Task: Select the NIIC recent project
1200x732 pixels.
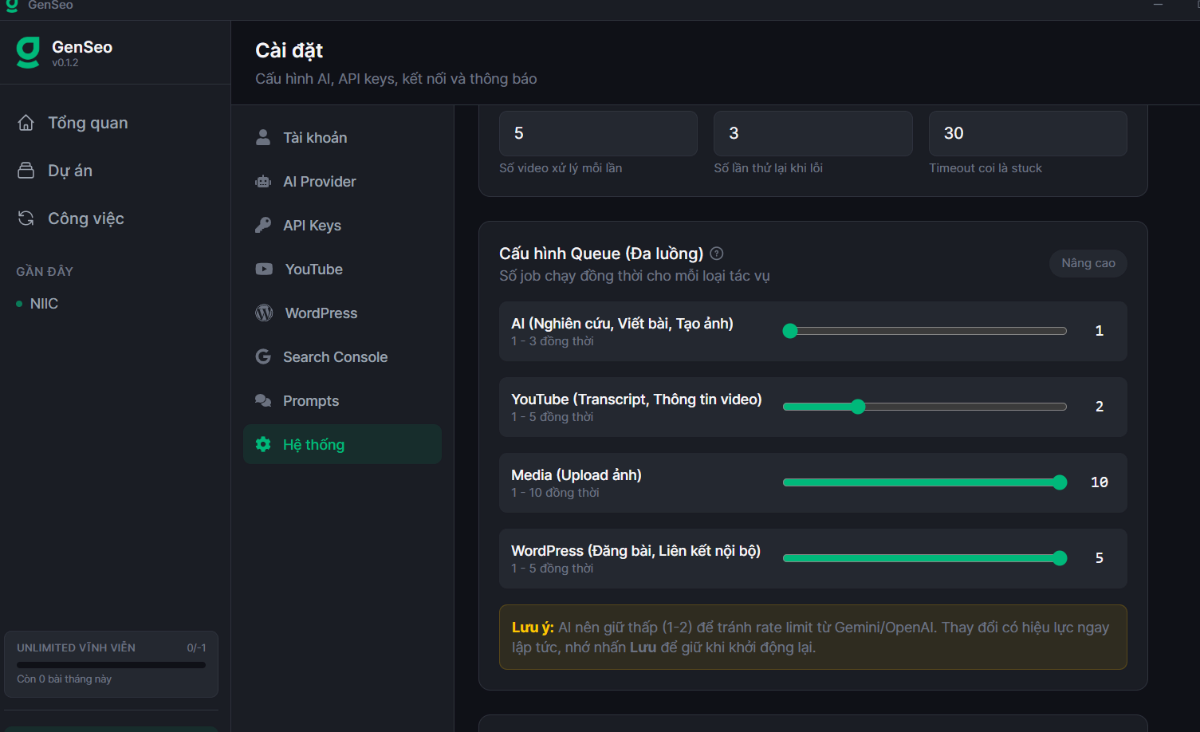Action: [42, 303]
